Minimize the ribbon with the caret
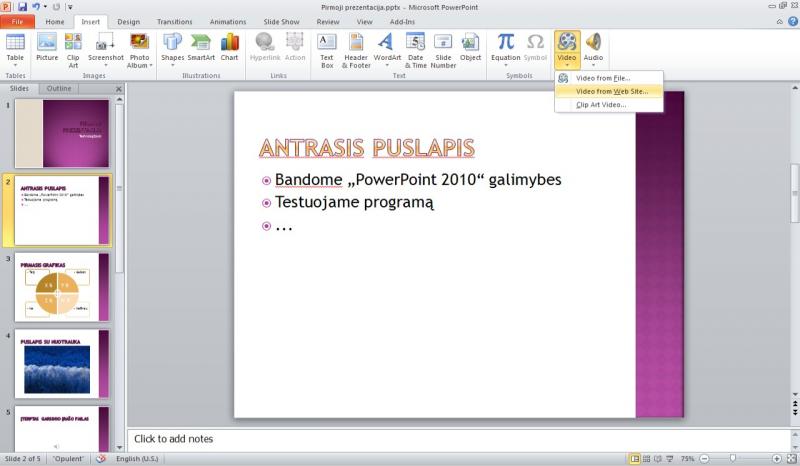This screenshot has width=800, height=466. click(780, 21)
